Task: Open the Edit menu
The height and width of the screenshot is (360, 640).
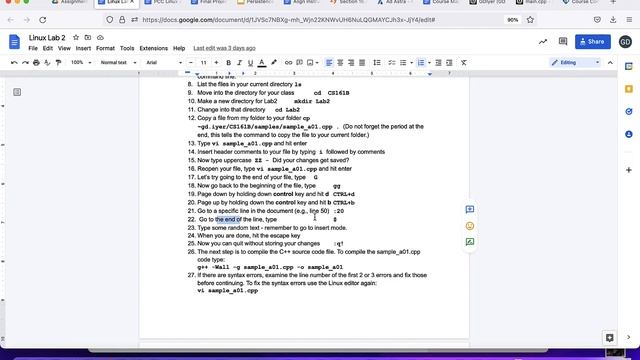Action: tap(48, 48)
